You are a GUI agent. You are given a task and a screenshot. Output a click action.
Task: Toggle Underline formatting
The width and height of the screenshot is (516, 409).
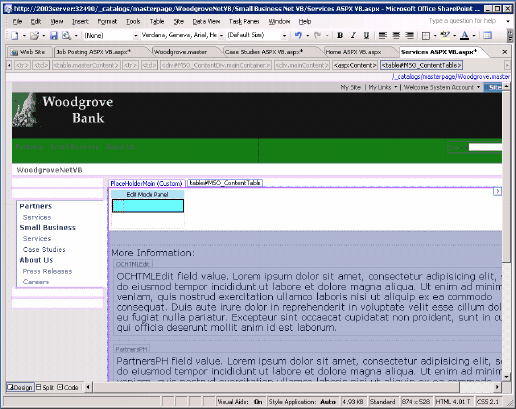pos(366,35)
